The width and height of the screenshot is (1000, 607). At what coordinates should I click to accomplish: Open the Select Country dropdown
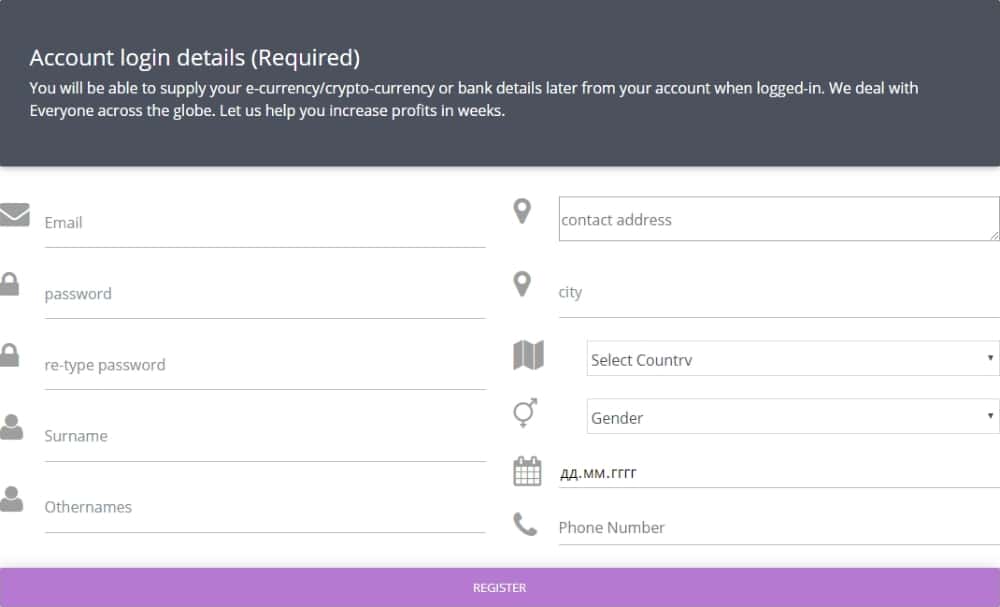[x=792, y=359]
